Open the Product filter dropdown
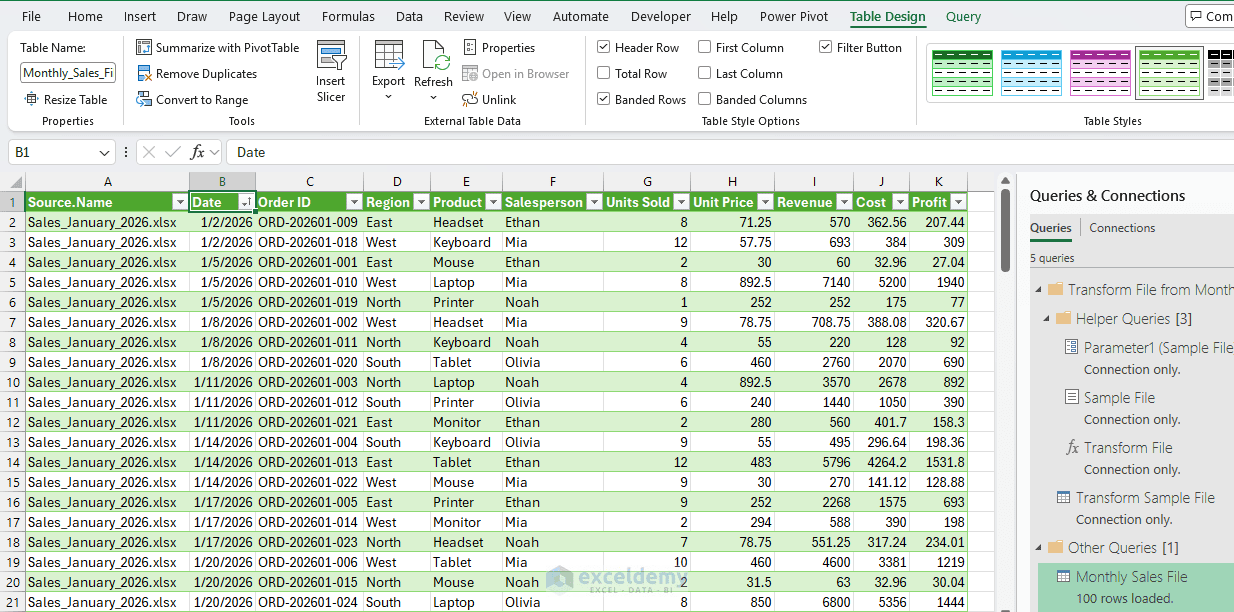Image resolution: width=1234 pixels, height=612 pixels. (x=493, y=202)
